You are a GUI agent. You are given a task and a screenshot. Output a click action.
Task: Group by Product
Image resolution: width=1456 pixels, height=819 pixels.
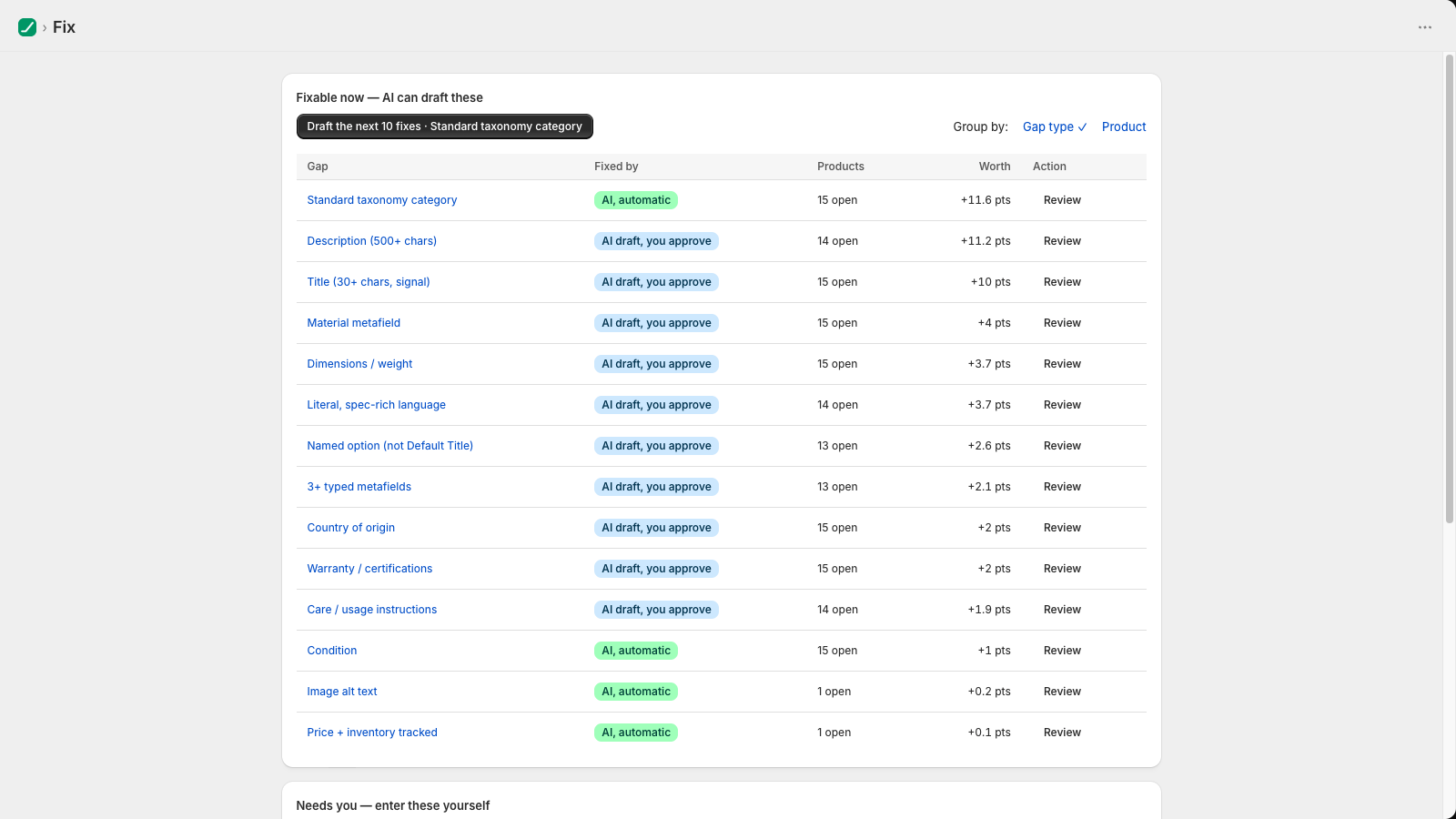(x=1124, y=126)
